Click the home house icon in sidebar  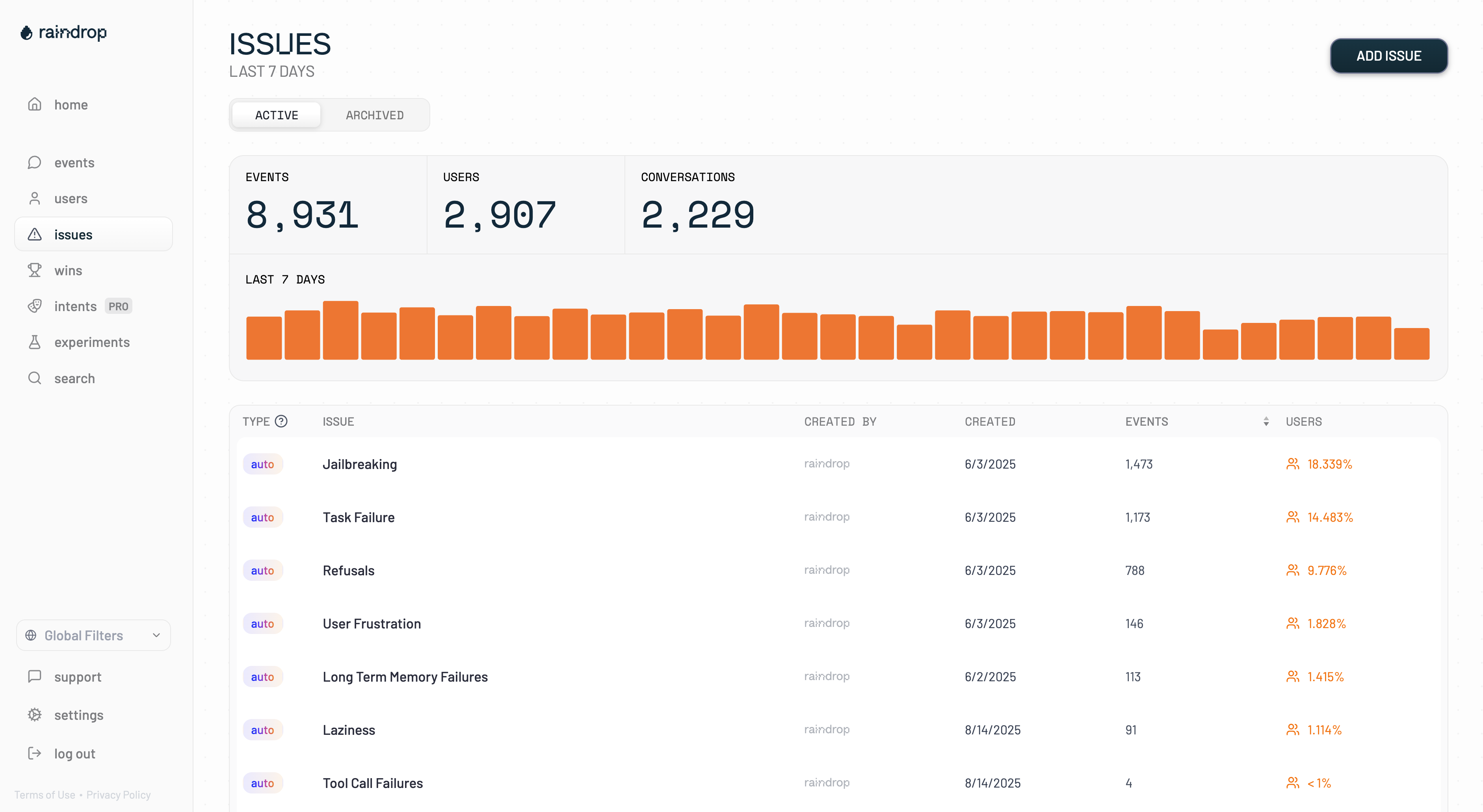click(x=35, y=104)
